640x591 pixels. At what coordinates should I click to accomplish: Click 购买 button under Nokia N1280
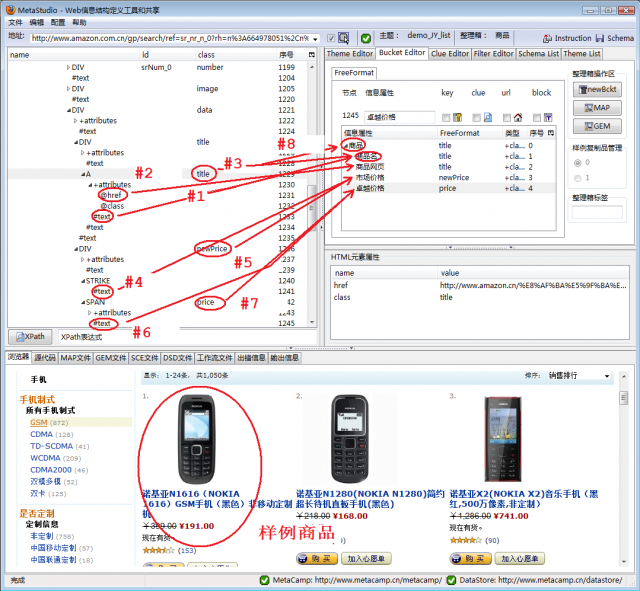click(317, 559)
